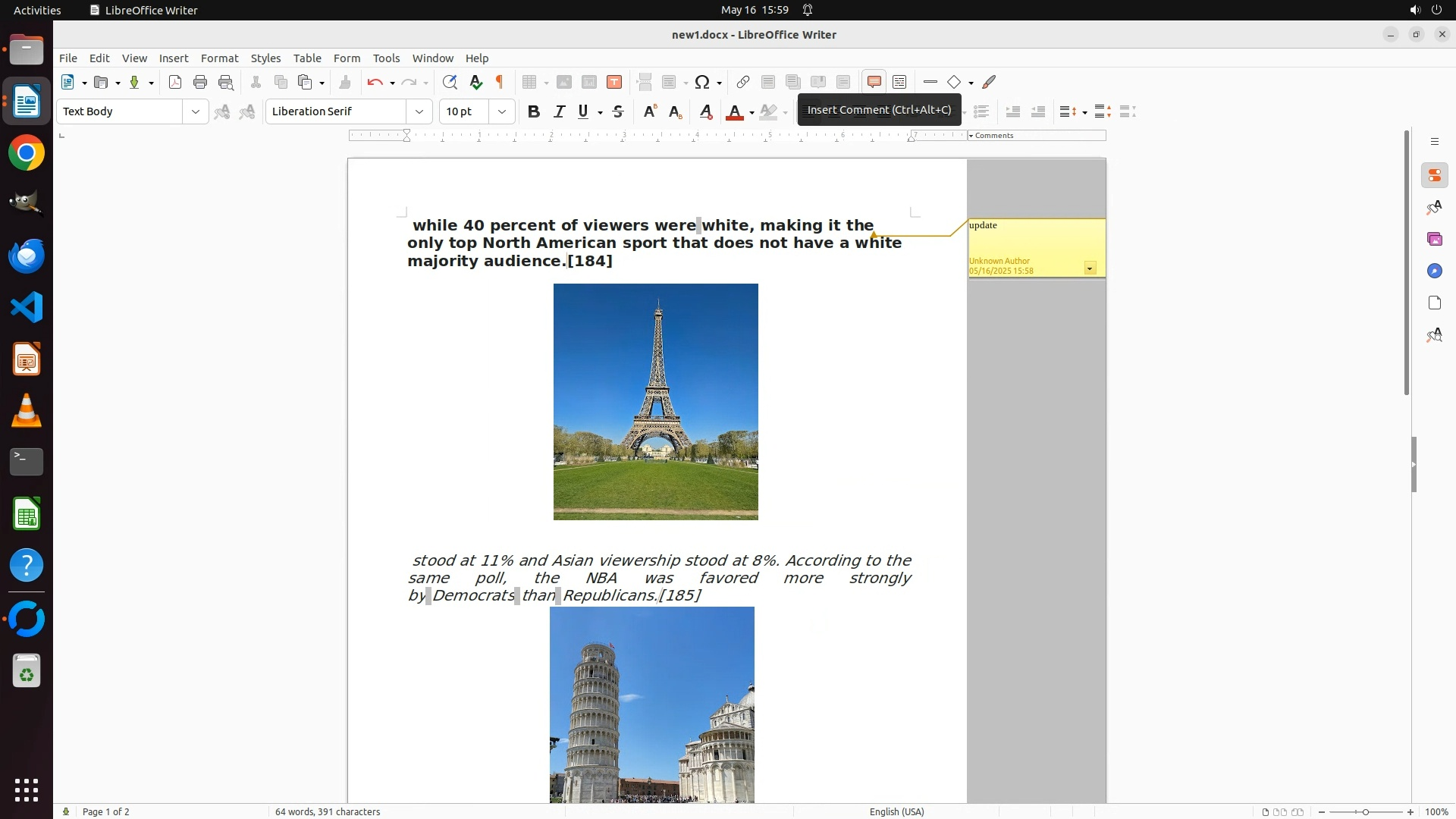Expand the Text Body paragraph style dropdown
Screen dimensions: 1456x819
pyautogui.click(x=196, y=111)
